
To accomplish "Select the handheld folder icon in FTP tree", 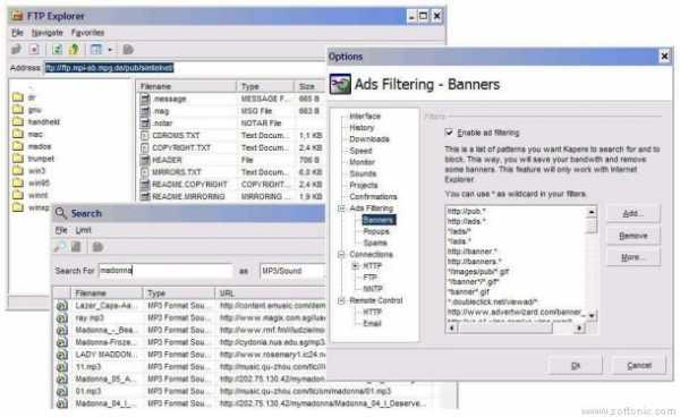I will tap(18, 121).
